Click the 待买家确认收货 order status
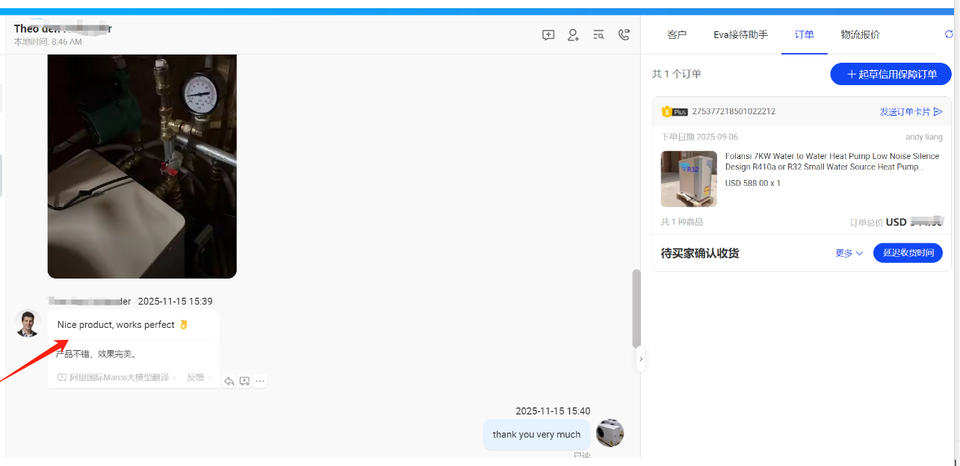Viewport: 960px width, 466px height. point(700,253)
